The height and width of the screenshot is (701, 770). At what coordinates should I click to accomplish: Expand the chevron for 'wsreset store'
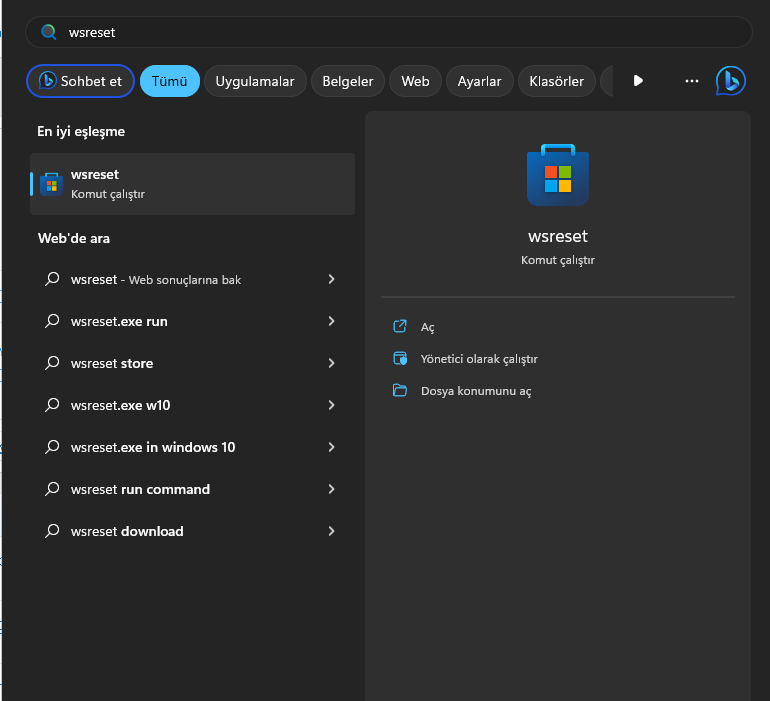coord(331,363)
